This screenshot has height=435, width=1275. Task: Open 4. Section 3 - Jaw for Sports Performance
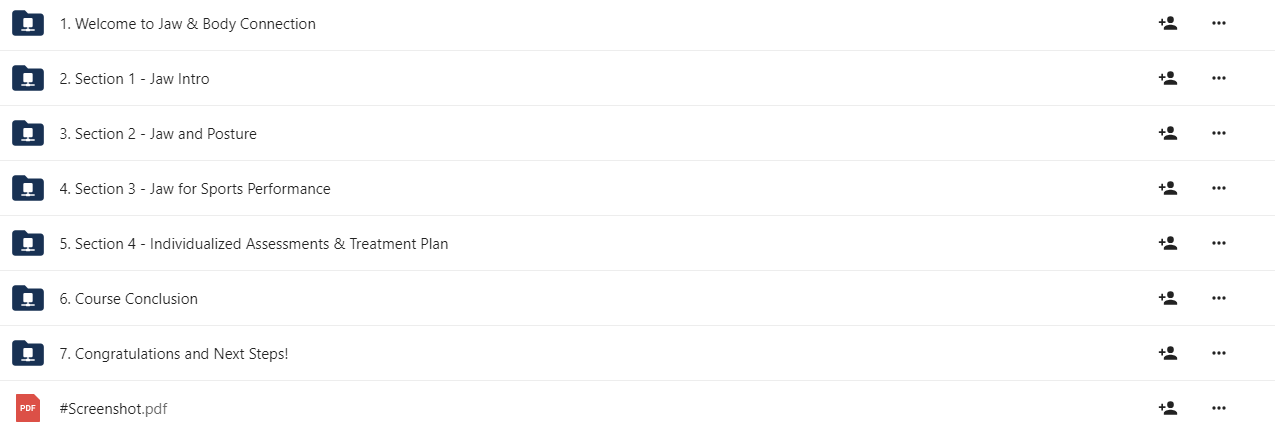click(x=195, y=189)
